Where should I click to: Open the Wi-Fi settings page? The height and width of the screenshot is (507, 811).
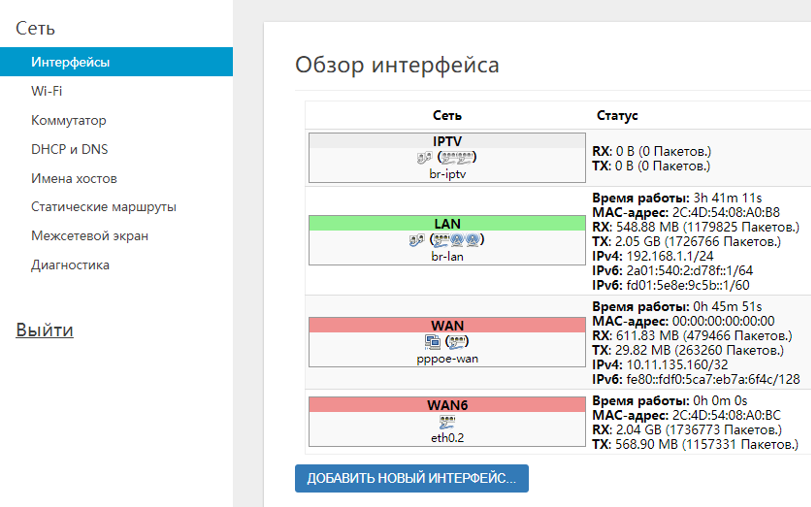(47, 91)
